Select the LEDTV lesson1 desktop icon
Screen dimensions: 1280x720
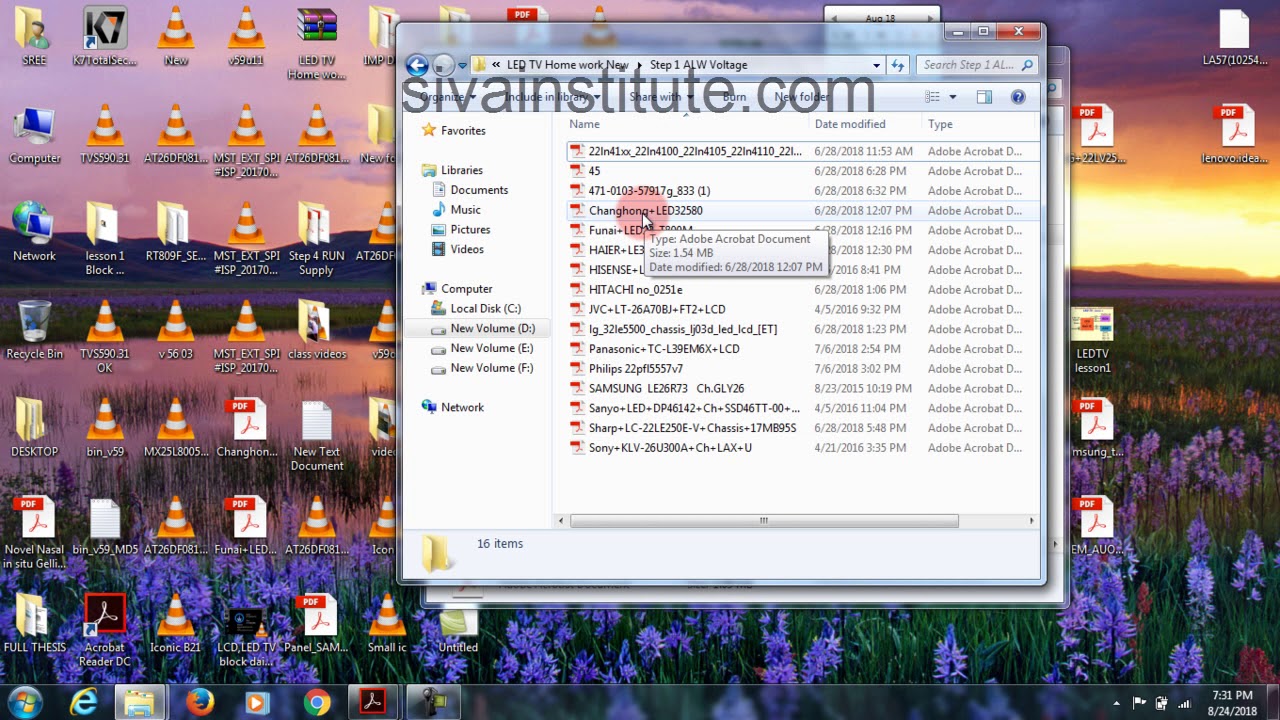point(1092,340)
